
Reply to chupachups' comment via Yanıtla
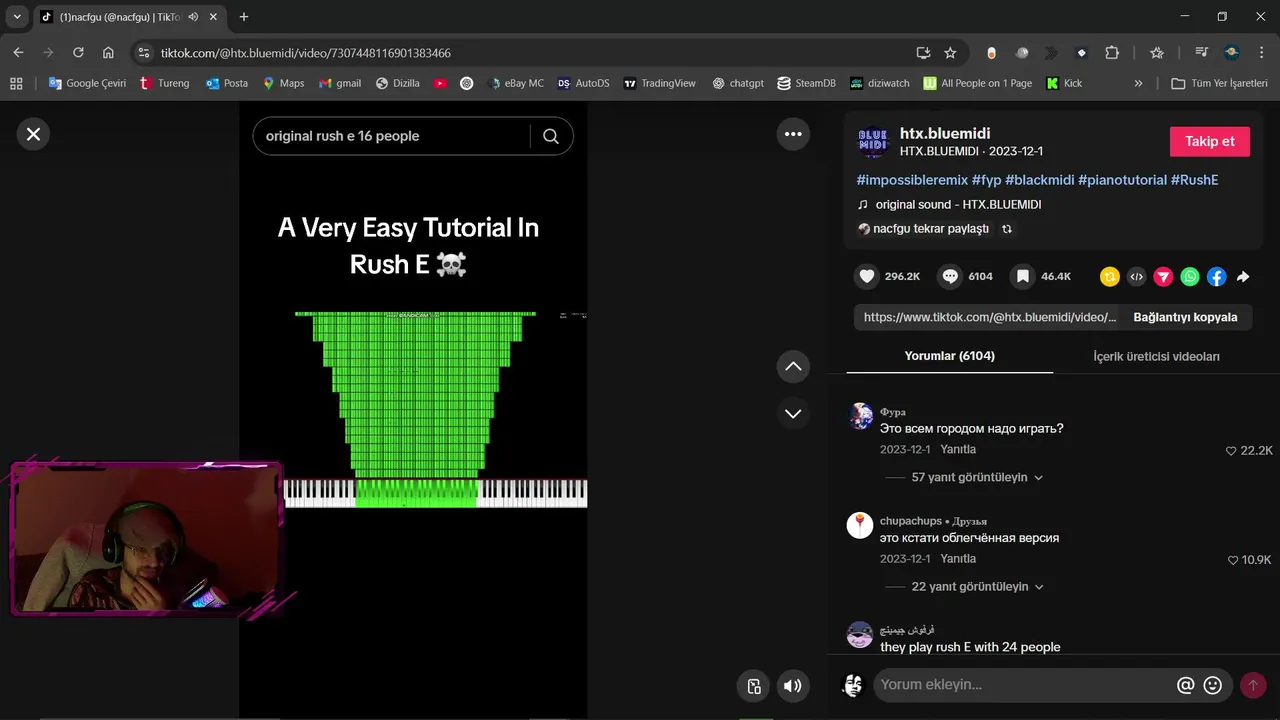958,559
